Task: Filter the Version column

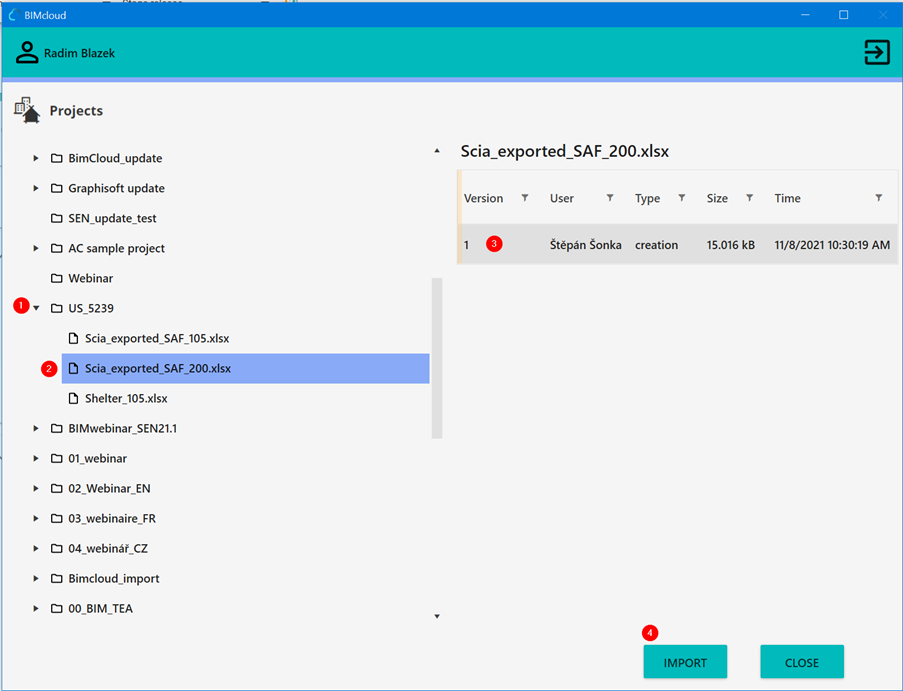Action: [525, 198]
